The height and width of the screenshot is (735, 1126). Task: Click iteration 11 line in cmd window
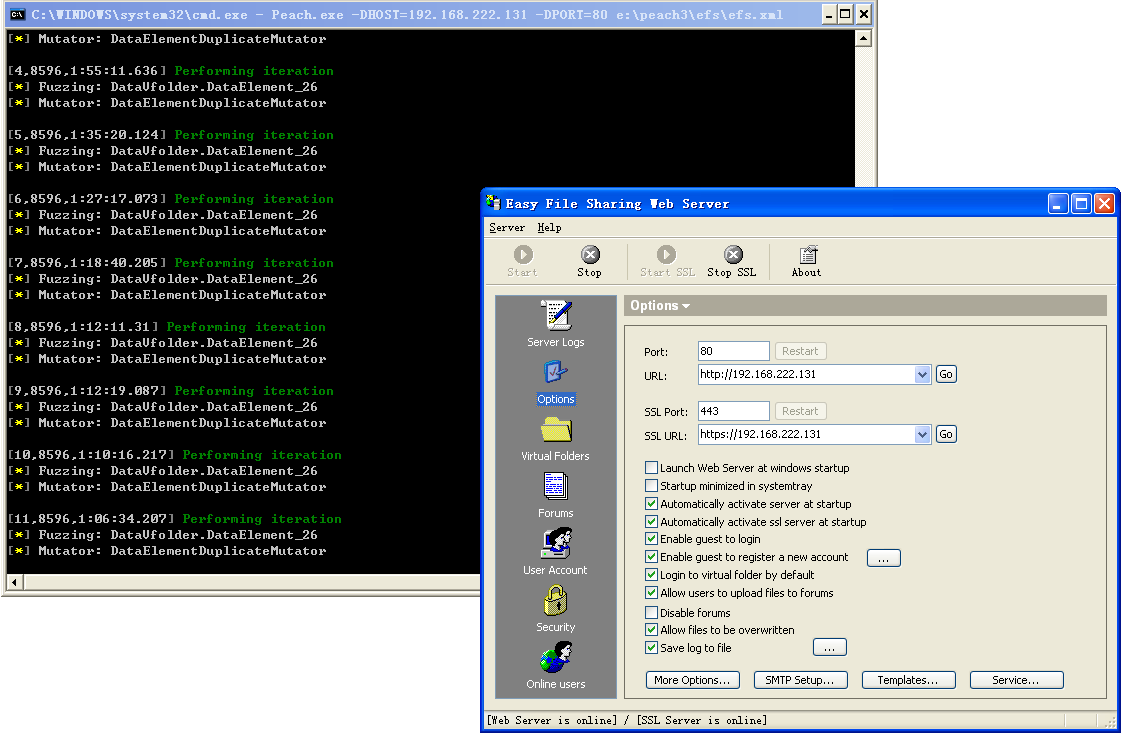[175, 519]
